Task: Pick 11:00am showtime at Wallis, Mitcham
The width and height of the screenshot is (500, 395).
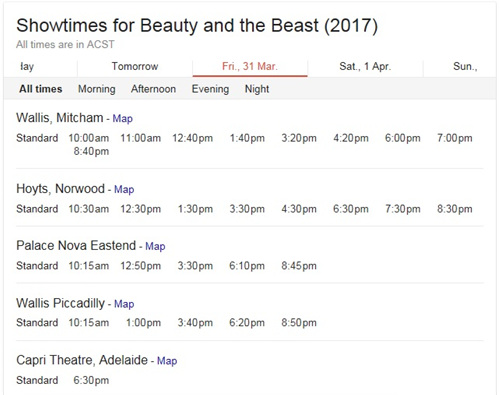Action: point(141,138)
